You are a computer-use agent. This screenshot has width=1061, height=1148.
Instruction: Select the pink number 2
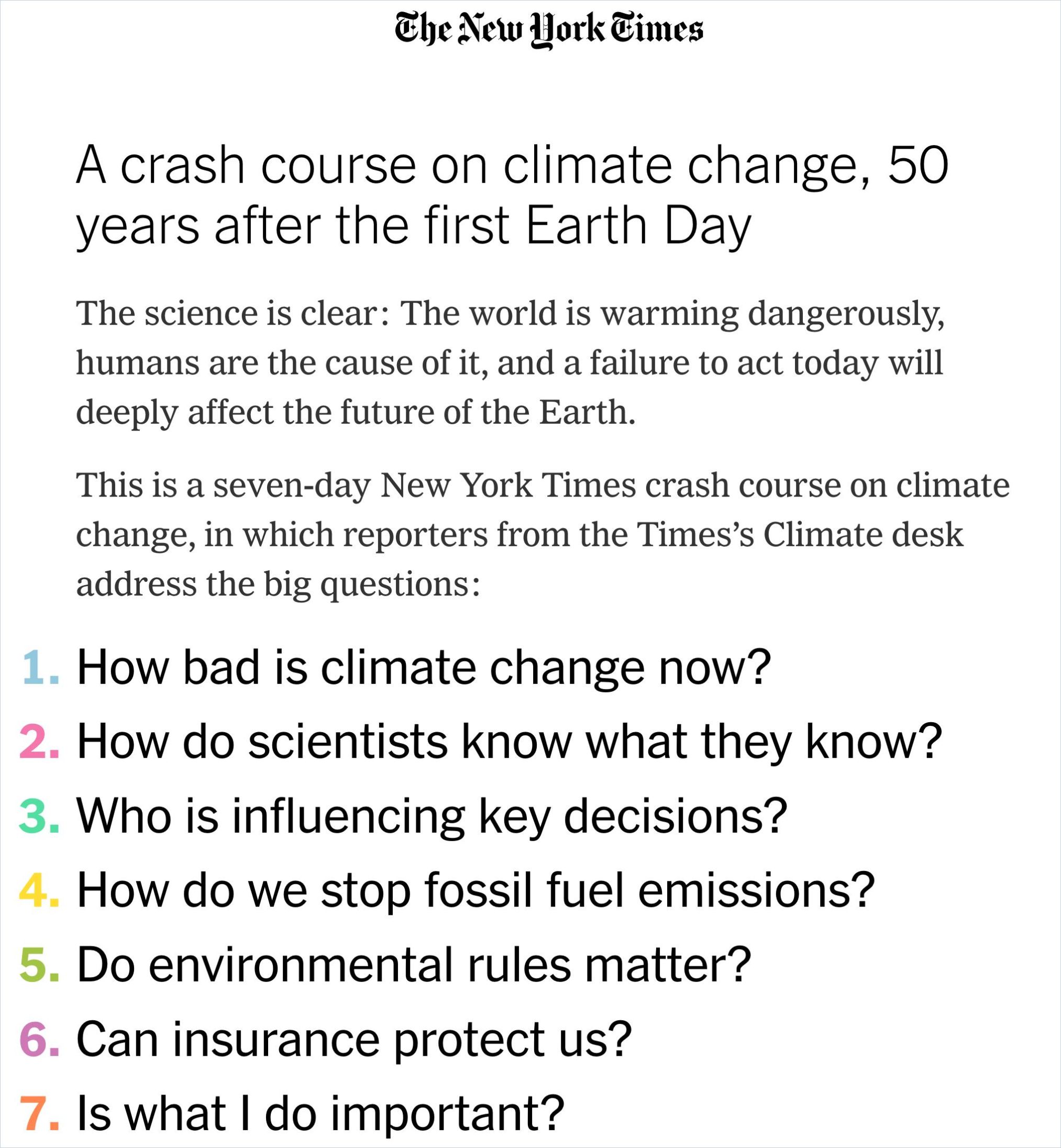(39, 742)
